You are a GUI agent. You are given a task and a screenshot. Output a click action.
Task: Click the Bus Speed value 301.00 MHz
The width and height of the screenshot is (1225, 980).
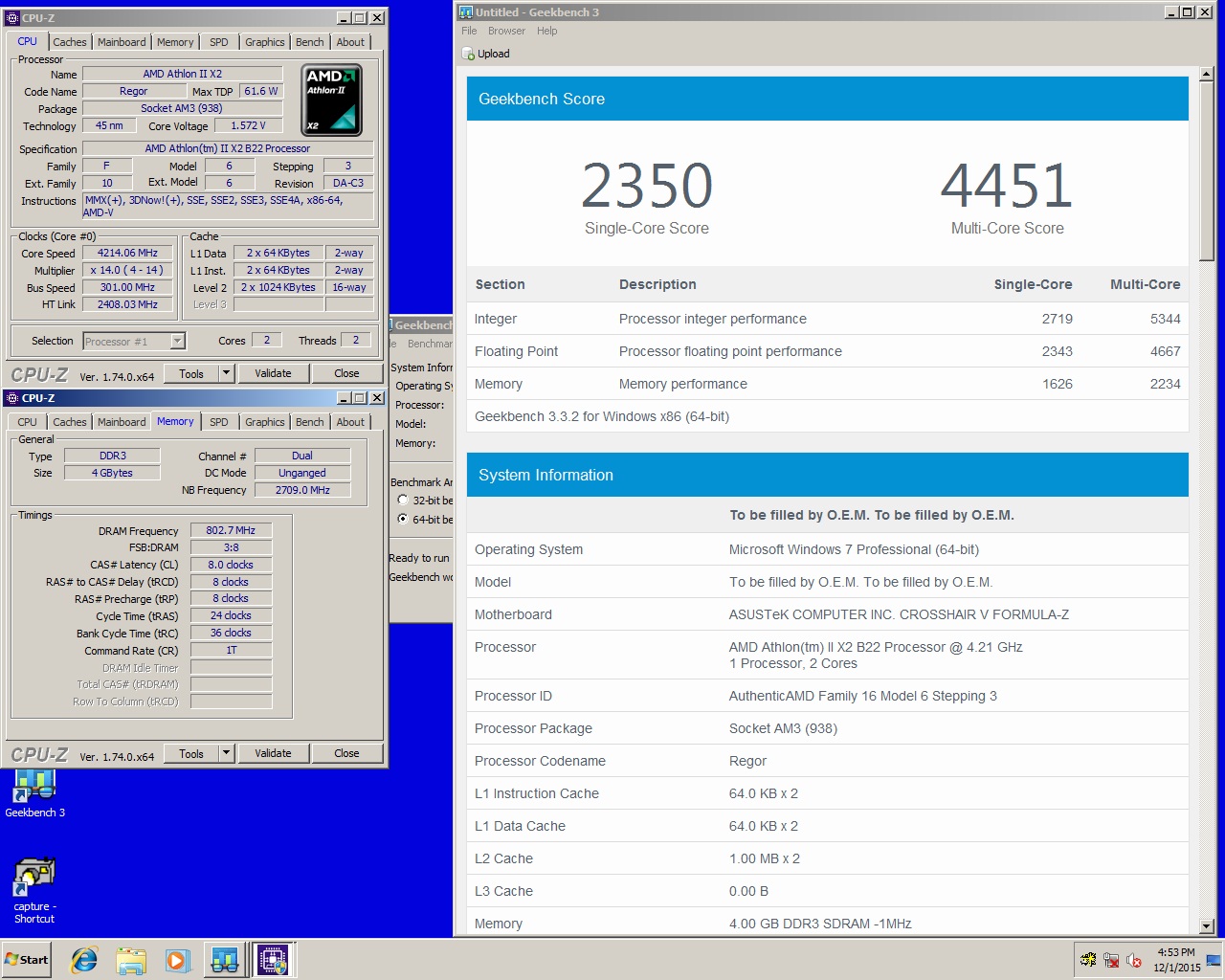(x=127, y=287)
